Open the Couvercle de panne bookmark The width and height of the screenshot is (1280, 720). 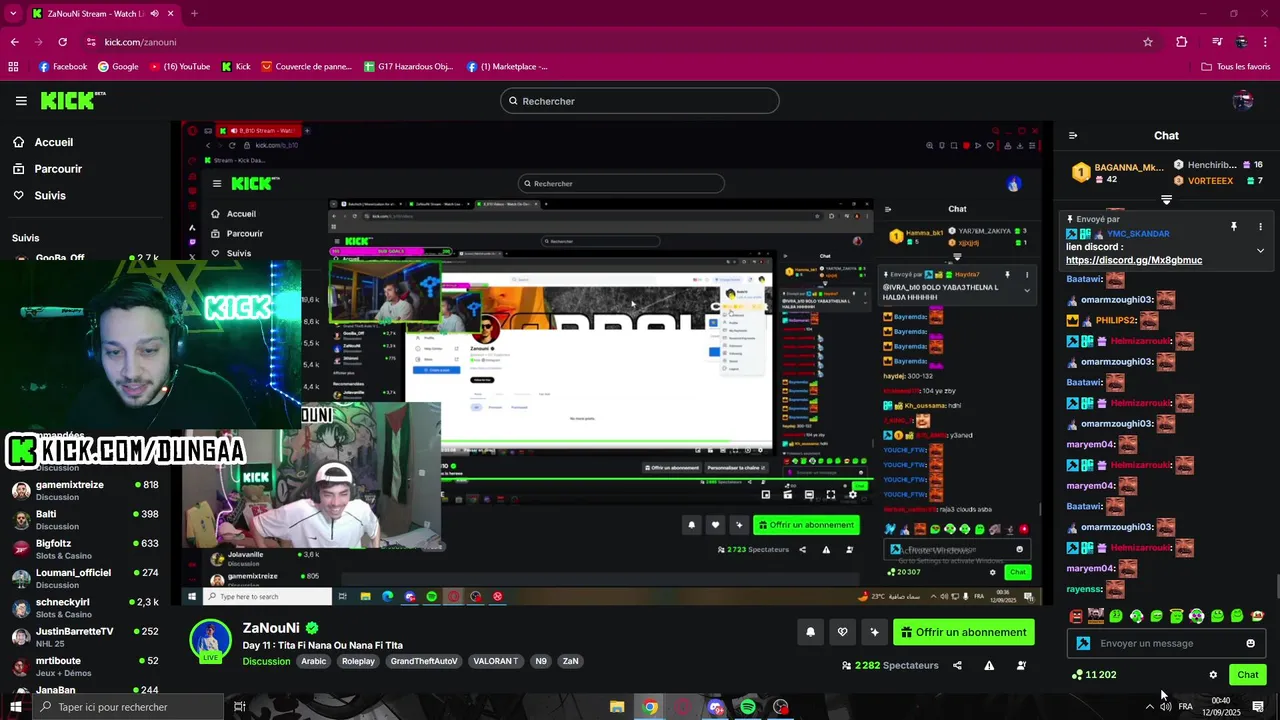[306, 67]
